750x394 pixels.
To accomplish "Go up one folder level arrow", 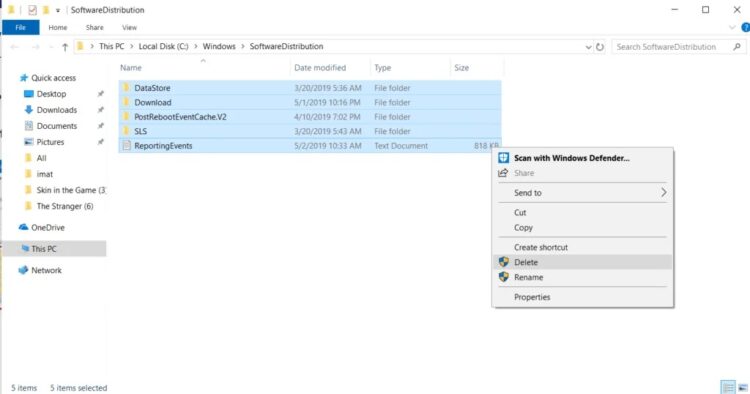I will (65, 47).
